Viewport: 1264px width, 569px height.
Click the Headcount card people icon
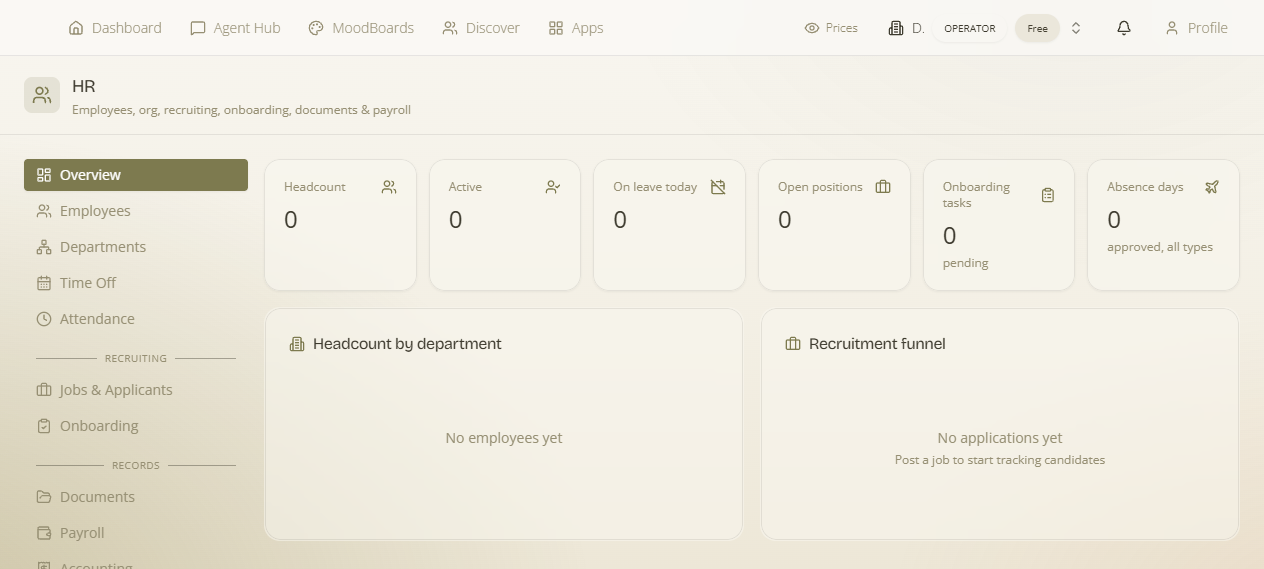[x=389, y=187]
